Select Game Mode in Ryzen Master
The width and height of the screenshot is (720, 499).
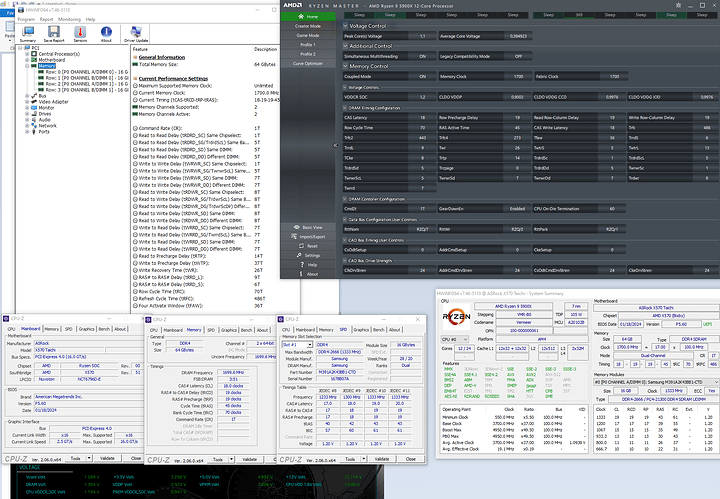point(308,35)
